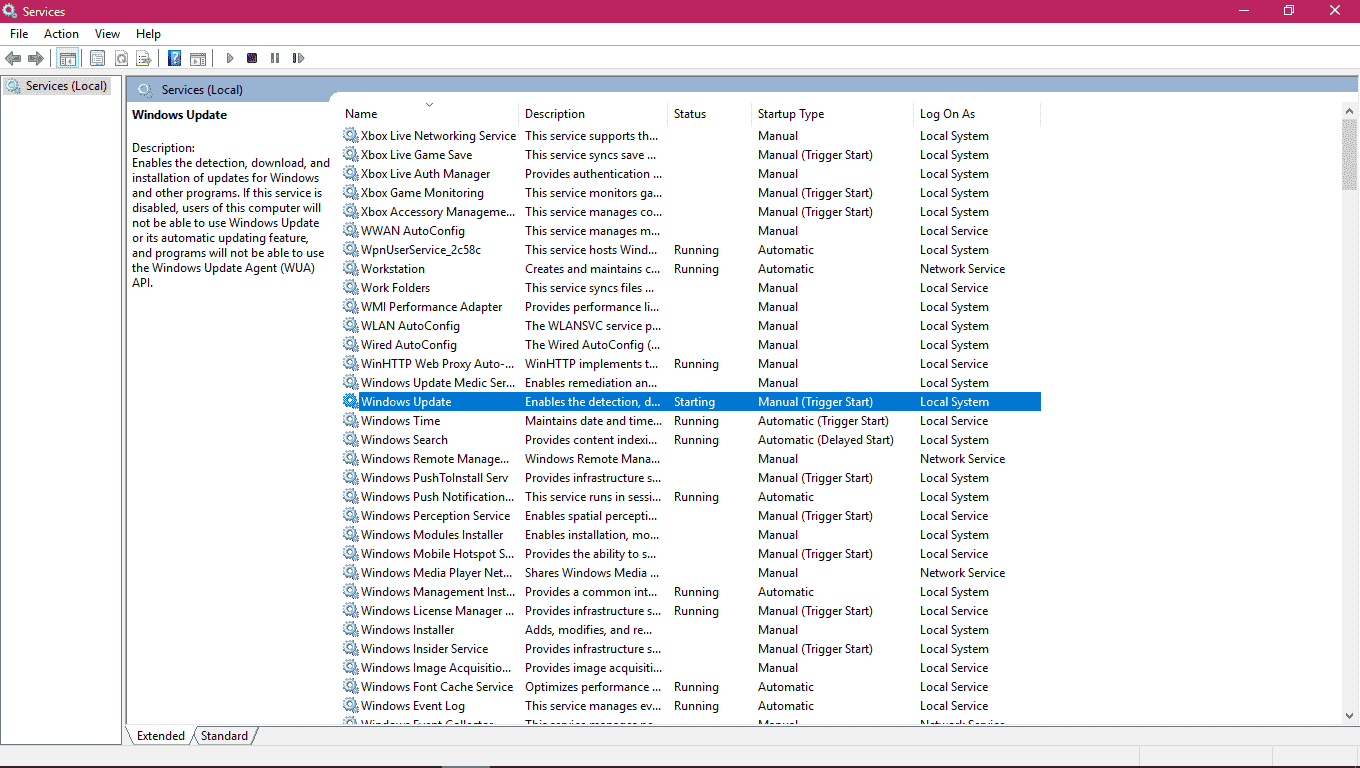Select the Windows Media Player Net service
The image size is (1360, 768).
click(x=691, y=573)
